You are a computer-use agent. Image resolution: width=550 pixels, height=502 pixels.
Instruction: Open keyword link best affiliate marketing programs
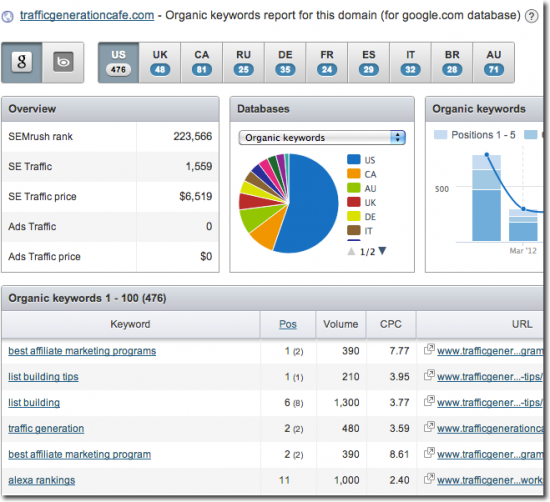pyautogui.click(x=82, y=351)
